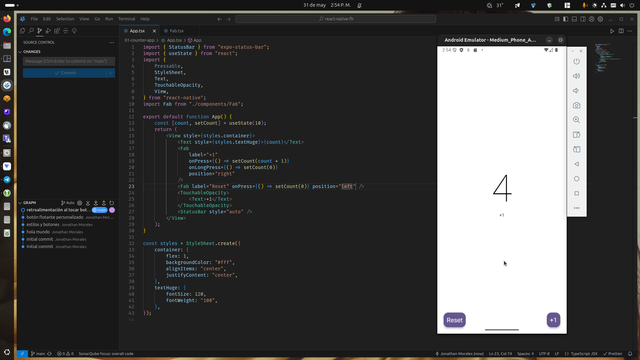Click the Pull icon in Graph header
This screenshot has height=360, width=640.
[96, 203]
